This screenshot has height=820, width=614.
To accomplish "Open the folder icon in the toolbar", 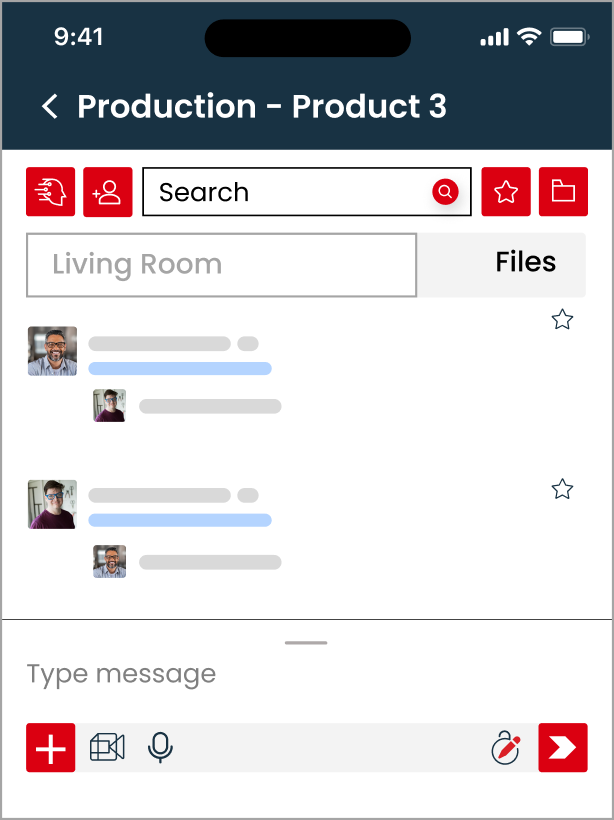I will [563, 191].
